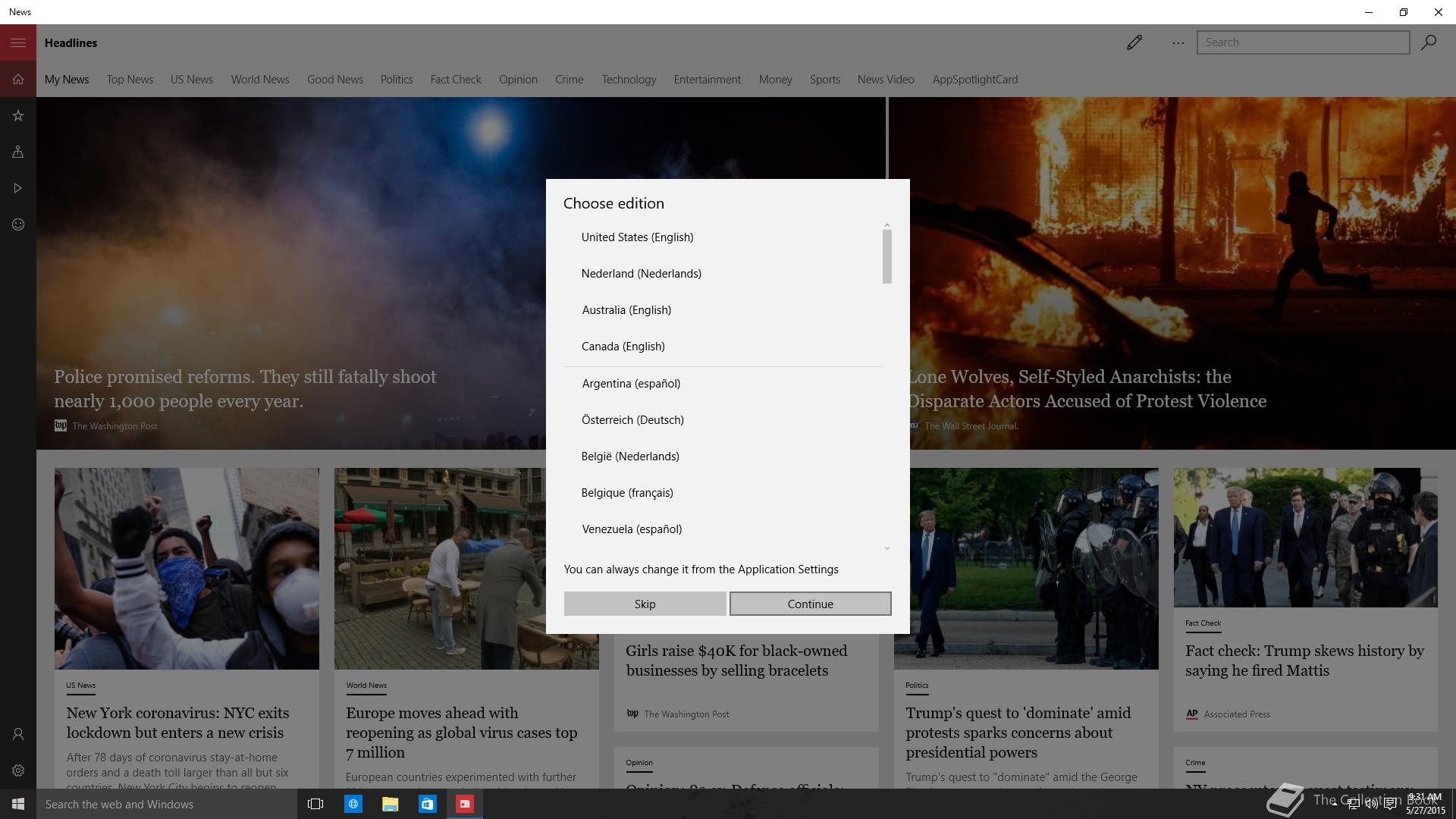Select United States (English) edition
1456x819 pixels.
[723, 237]
